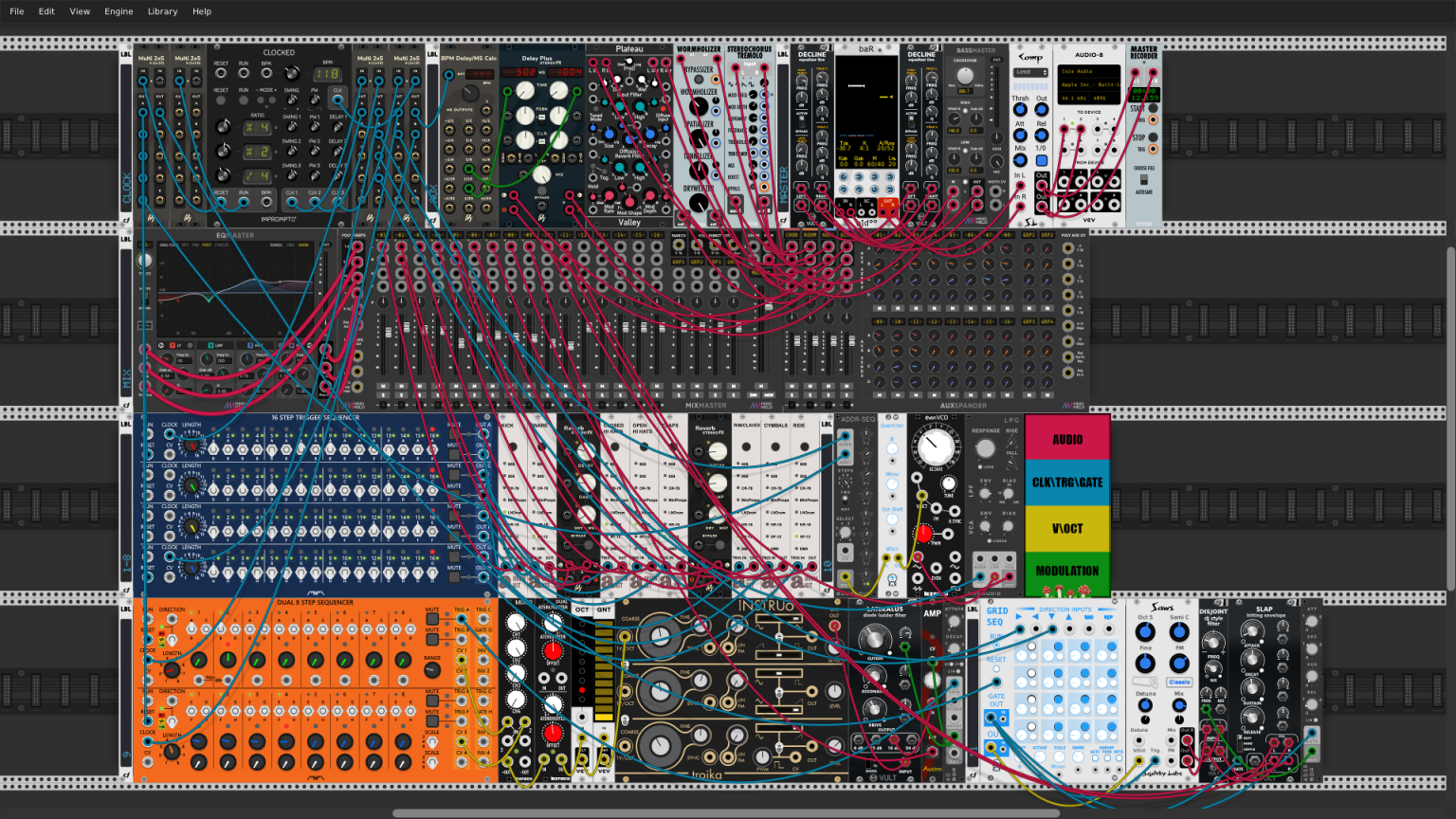Open the 44.1 kHz sample rate selector

point(1073,98)
